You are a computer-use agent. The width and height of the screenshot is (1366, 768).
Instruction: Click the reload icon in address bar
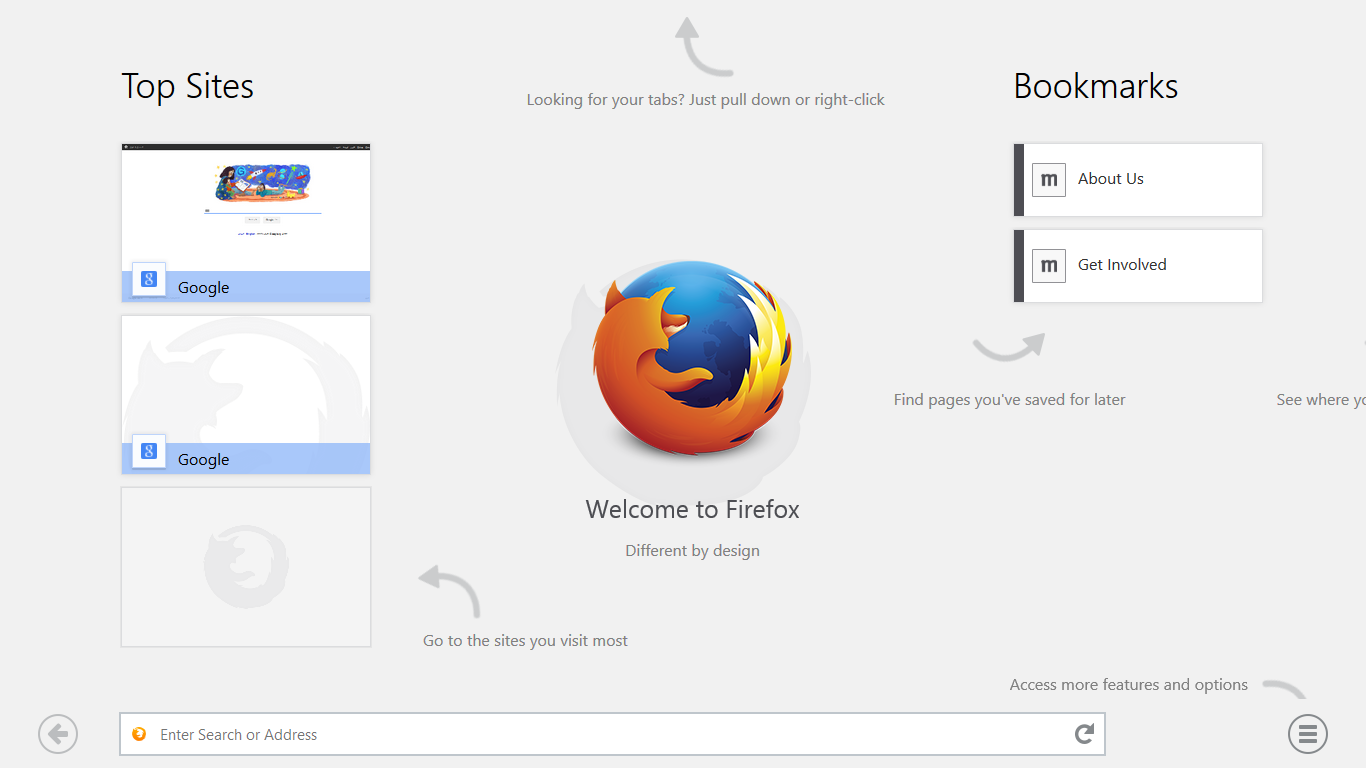(x=1084, y=734)
